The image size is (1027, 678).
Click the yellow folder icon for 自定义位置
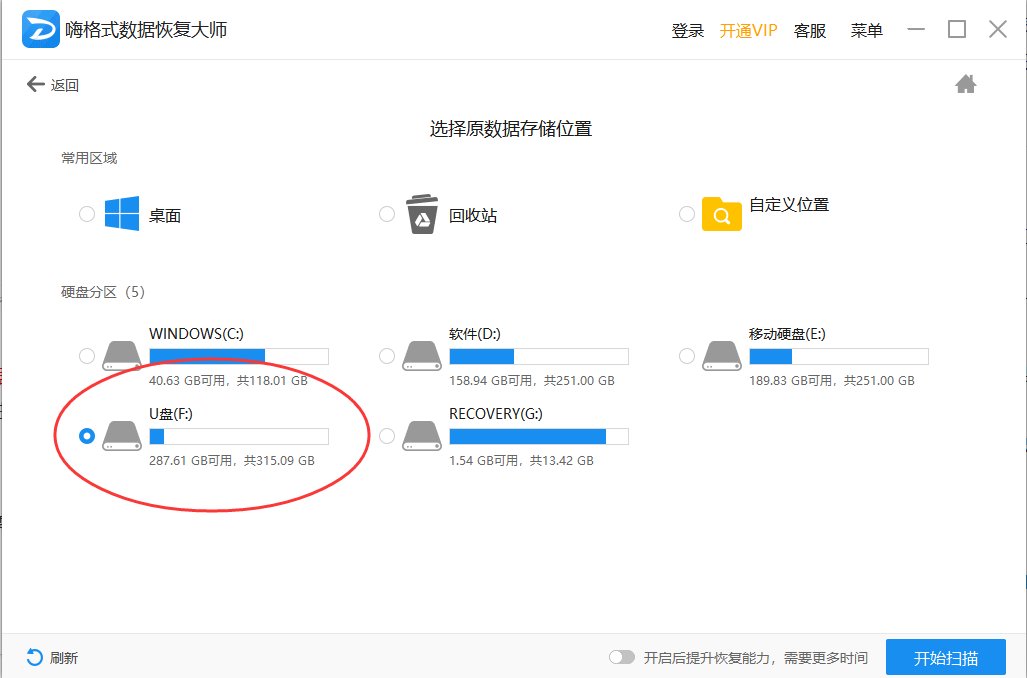pos(722,213)
